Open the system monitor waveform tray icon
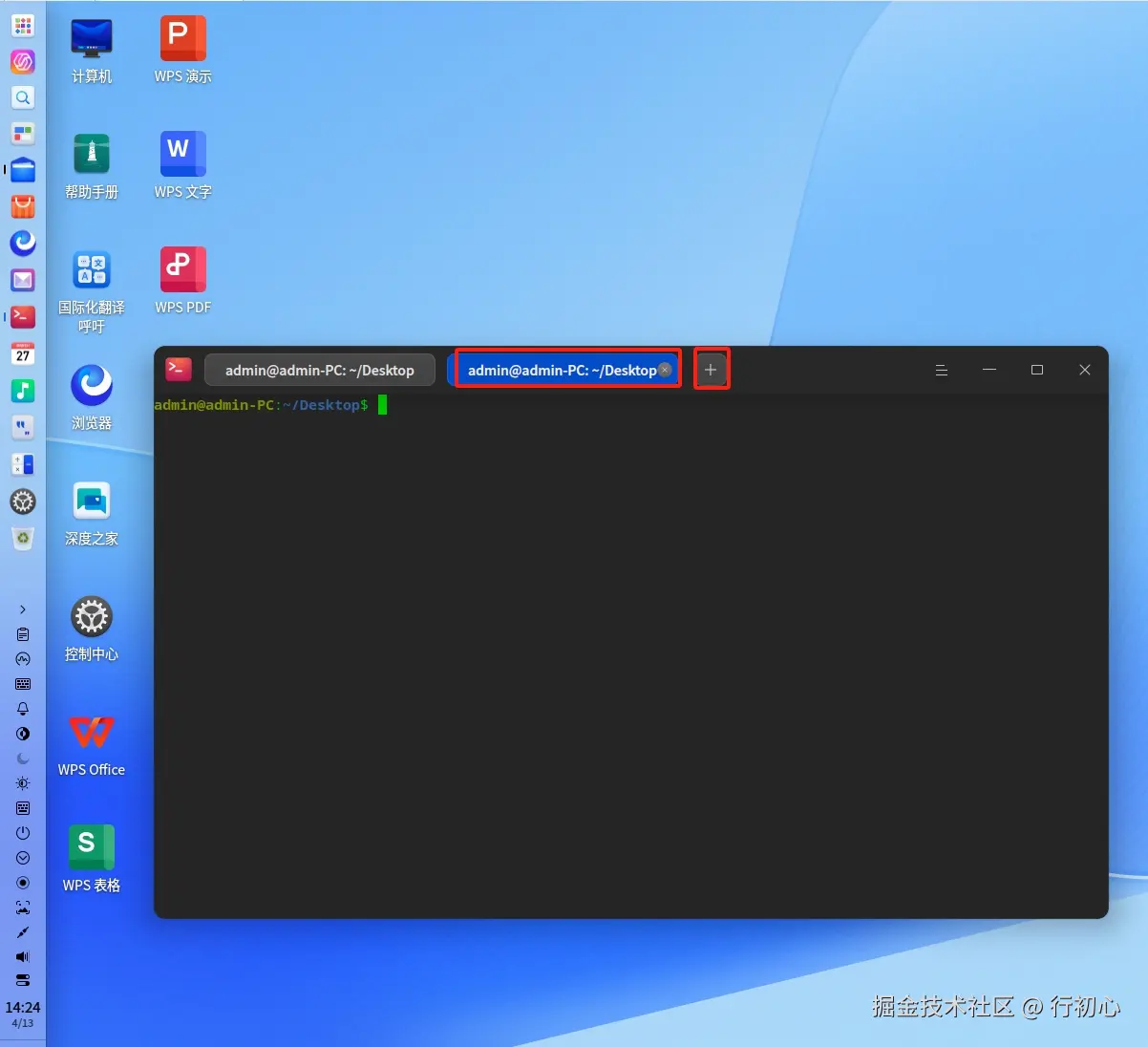Image resolution: width=1148 pixels, height=1047 pixels. point(23,659)
